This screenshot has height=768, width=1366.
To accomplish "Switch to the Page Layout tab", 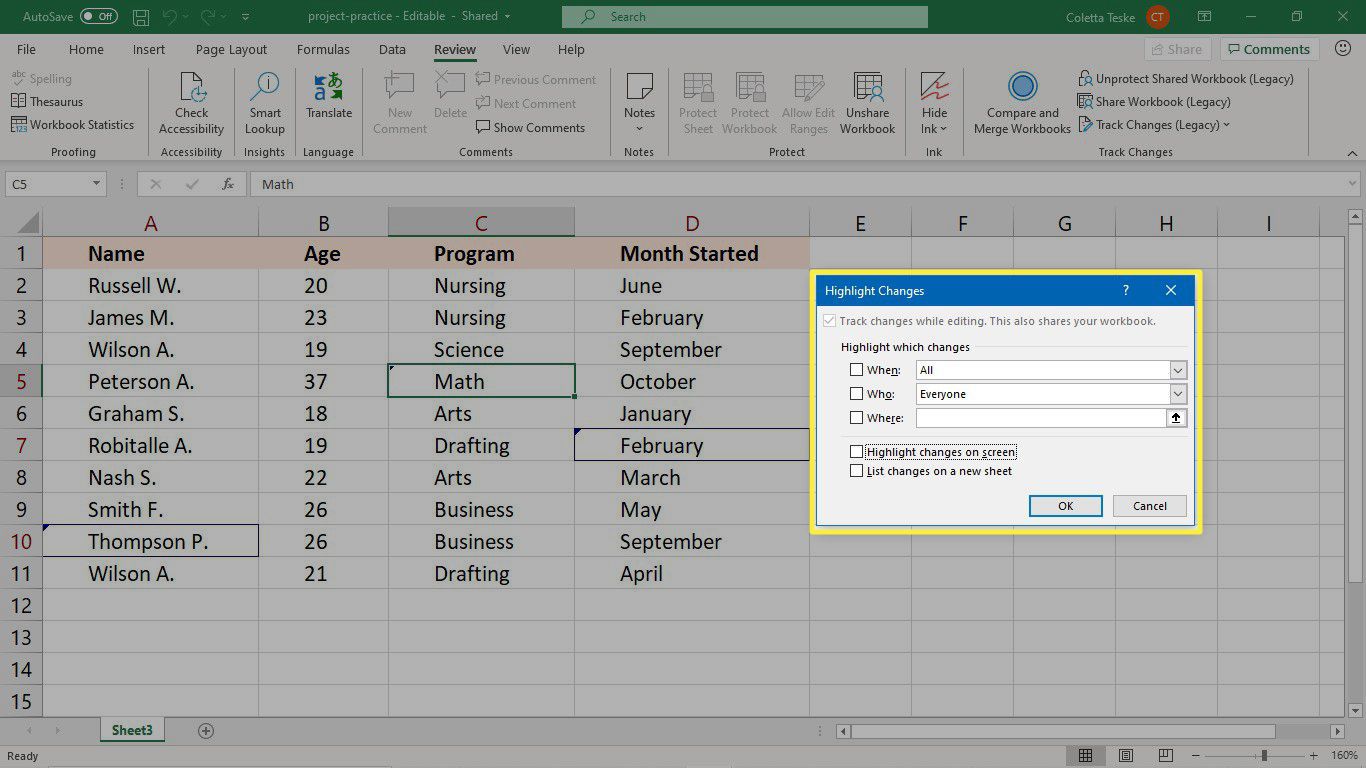I will (231, 49).
